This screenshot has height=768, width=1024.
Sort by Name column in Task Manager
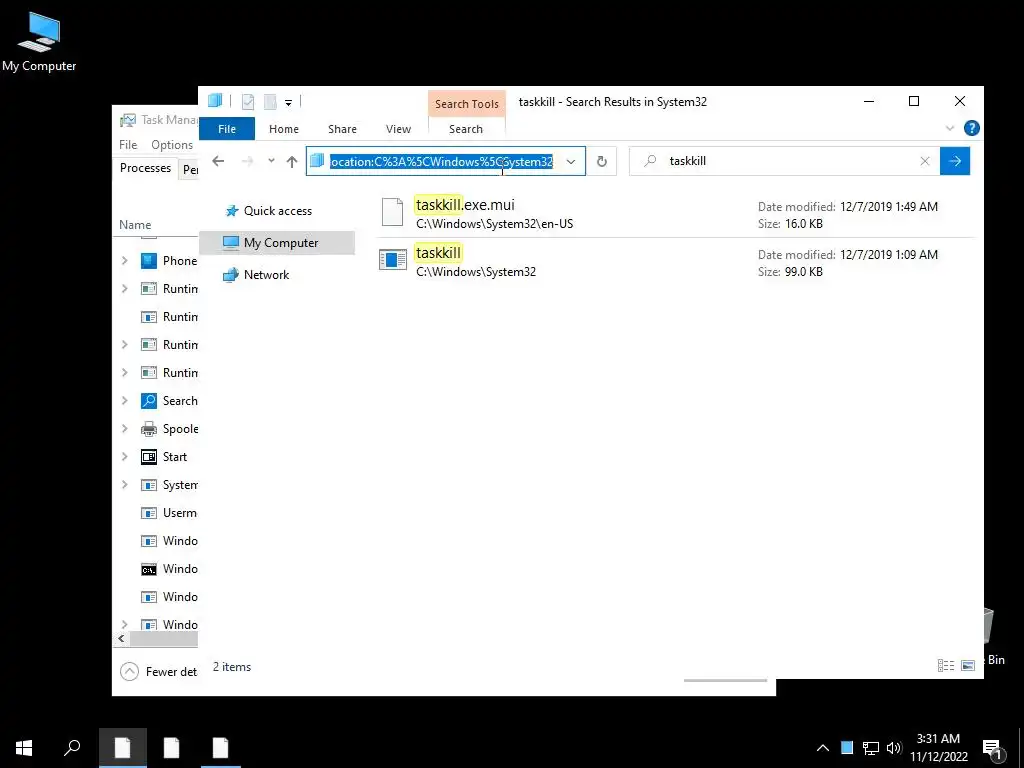coord(135,225)
